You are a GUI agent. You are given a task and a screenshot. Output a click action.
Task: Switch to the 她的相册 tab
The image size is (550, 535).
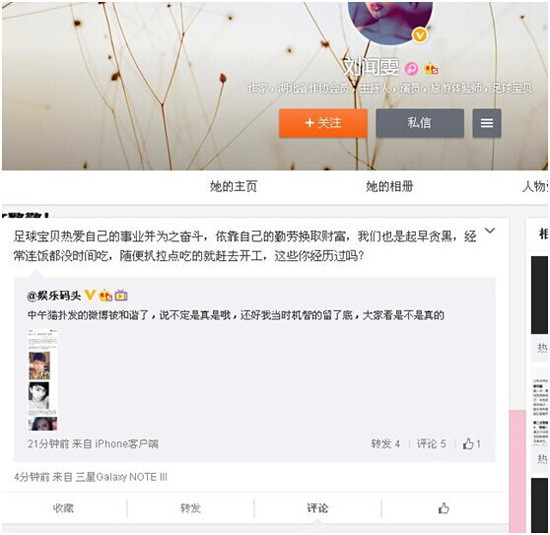[x=389, y=186]
